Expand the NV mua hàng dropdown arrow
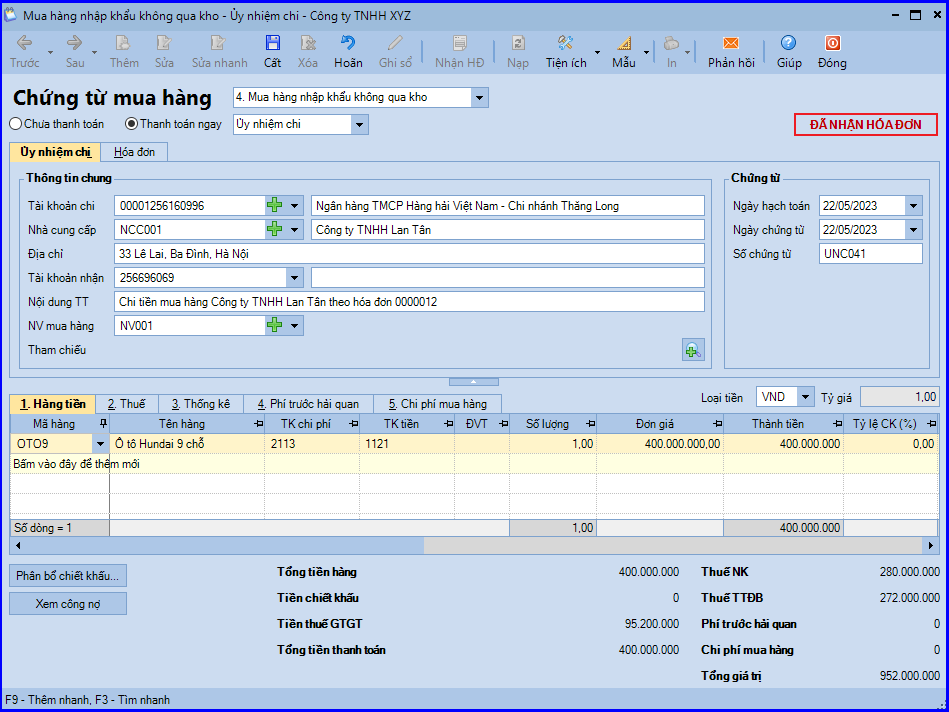 (295, 326)
